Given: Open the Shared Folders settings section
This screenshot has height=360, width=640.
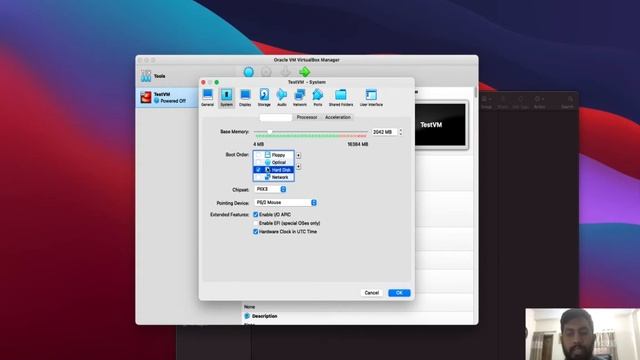Looking at the screenshot, I should 341,97.
